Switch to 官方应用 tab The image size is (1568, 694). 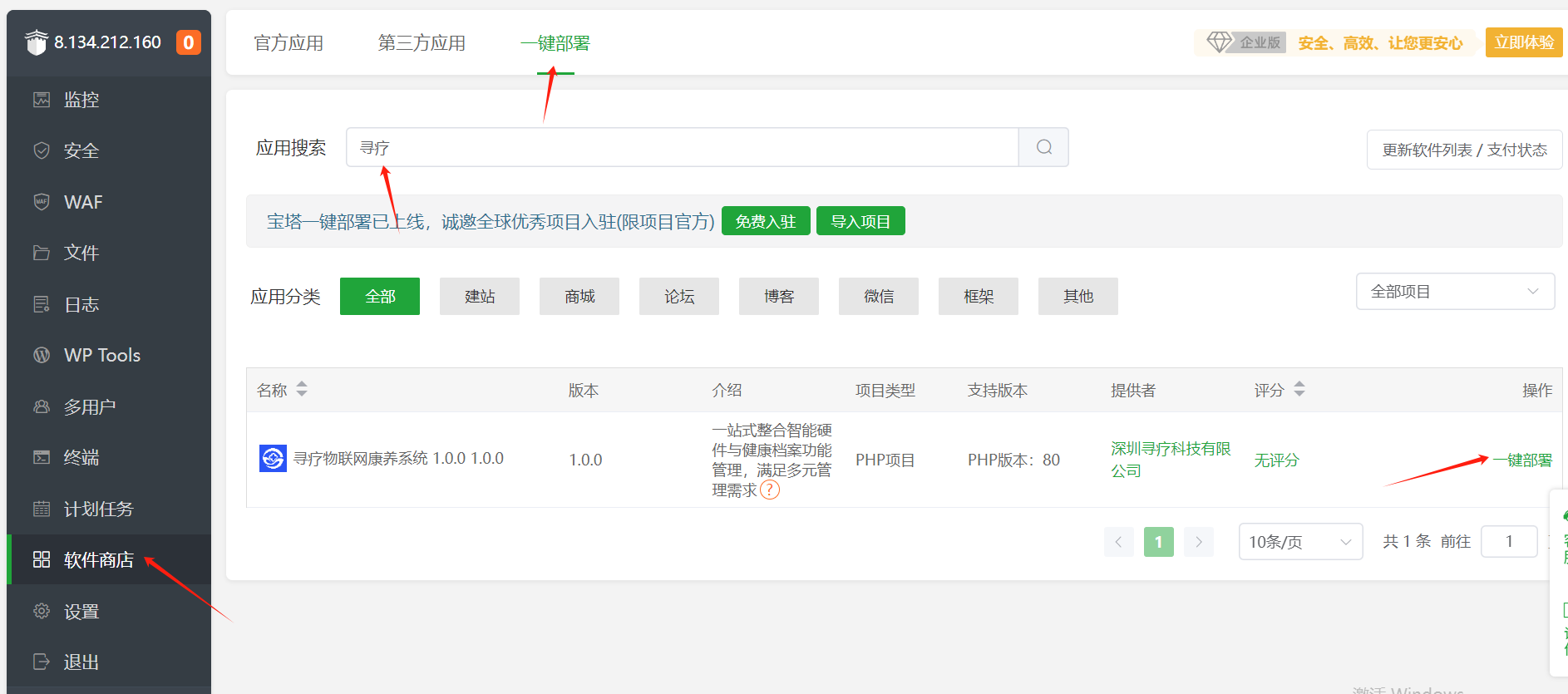click(x=288, y=43)
